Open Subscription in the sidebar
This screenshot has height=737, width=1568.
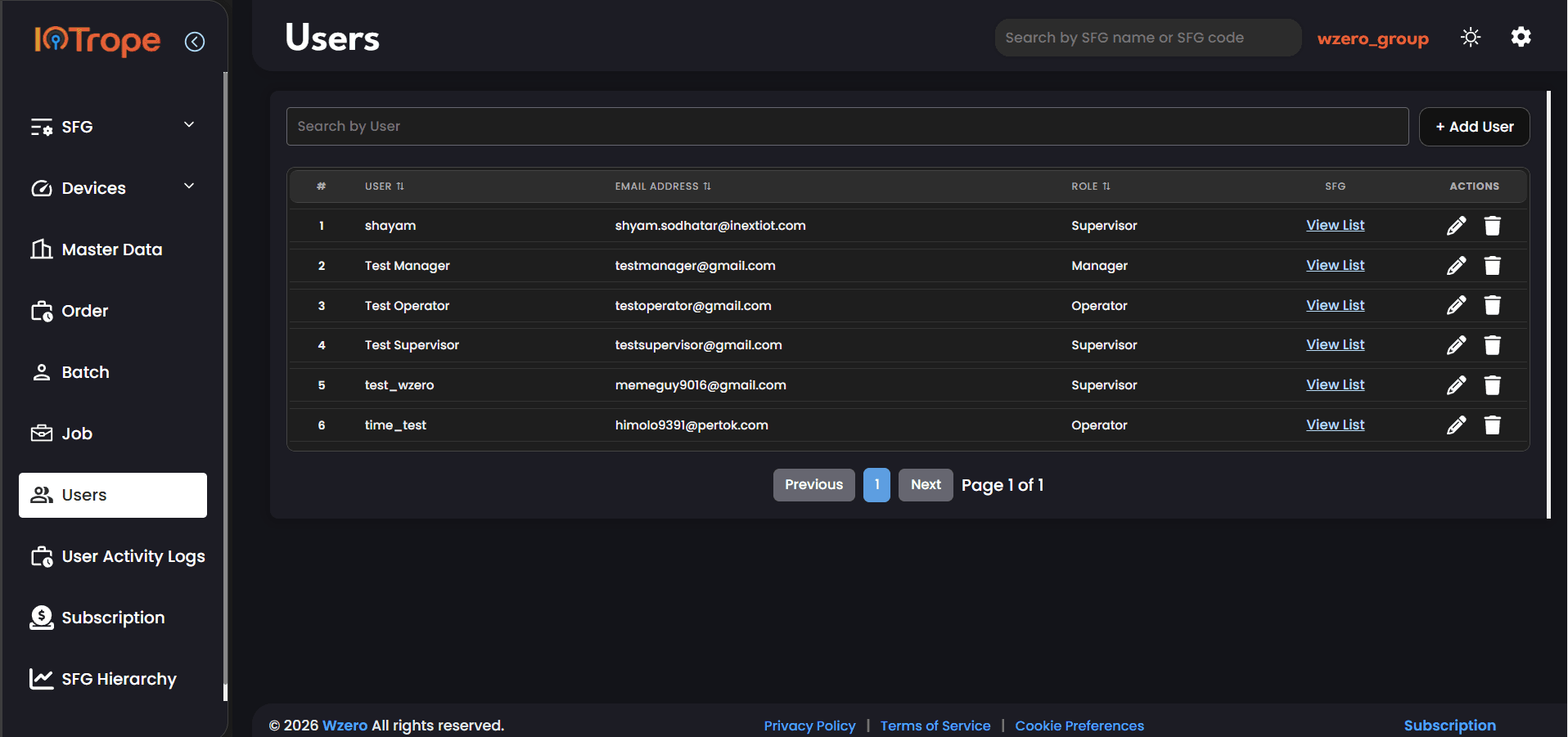click(x=113, y=618)
